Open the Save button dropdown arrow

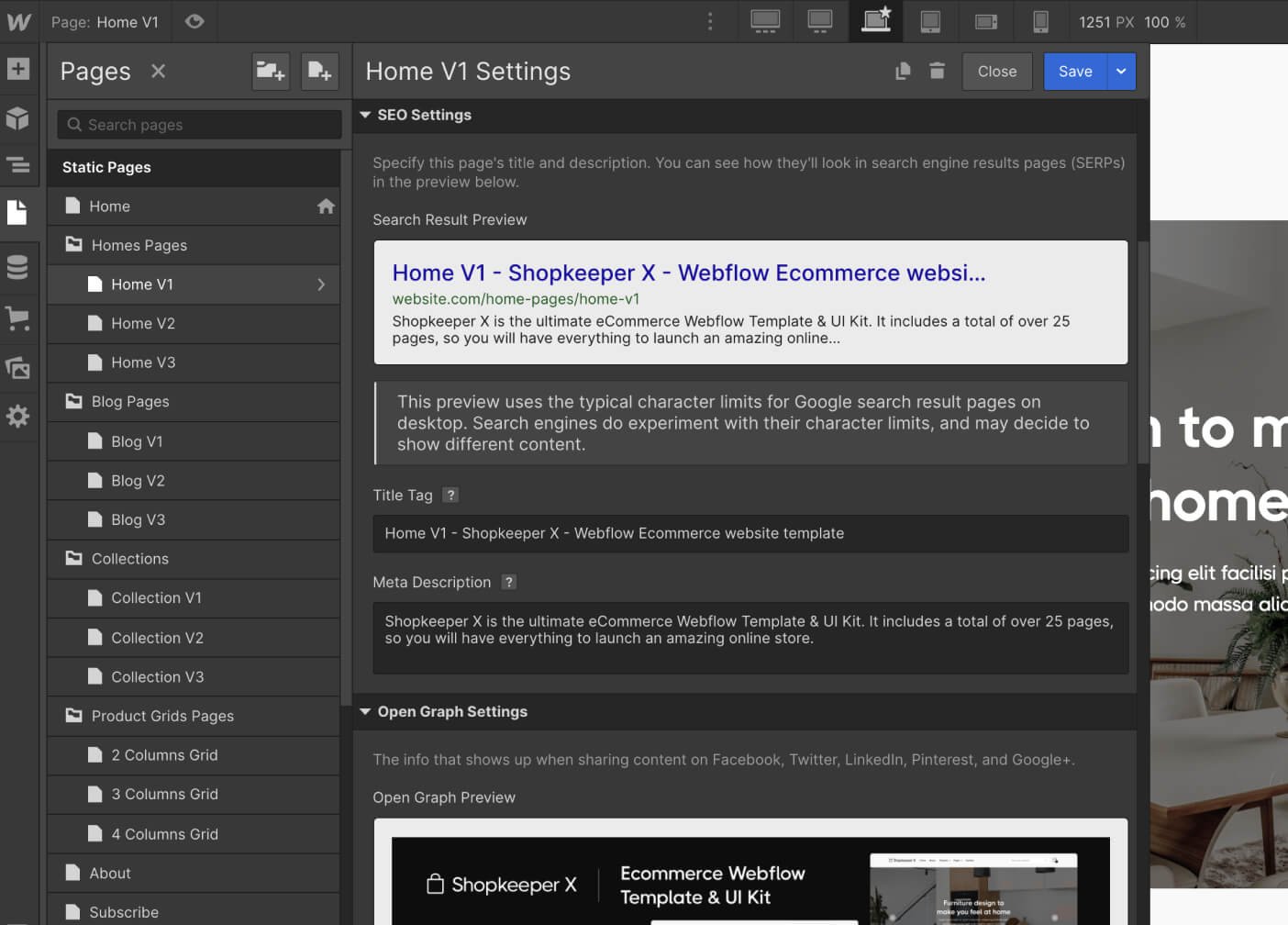pos(1121,72)
